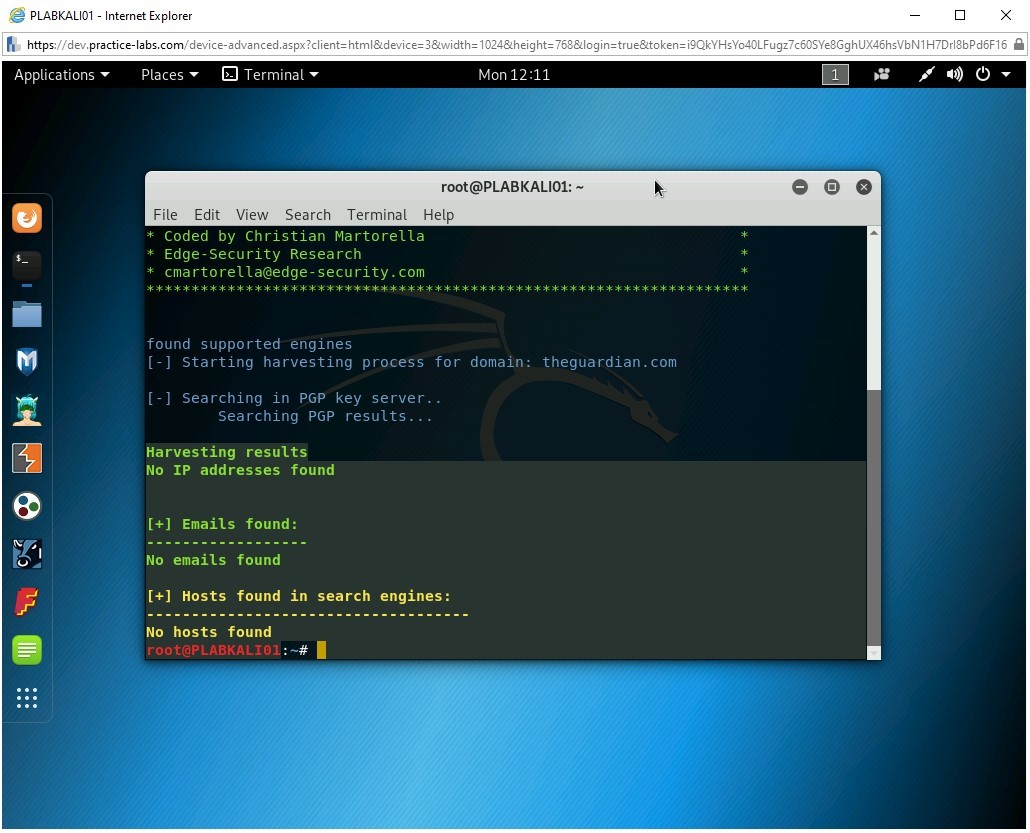Viewport: 1030px width, 833px height.
Task: Expand the system power menu arrow
Action: click(1007, 74)
